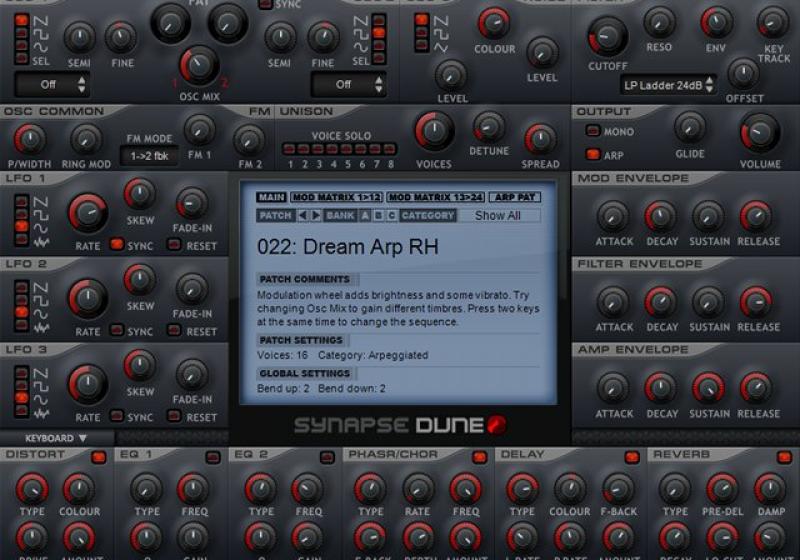Click the KEY TRACK knob
800x560 pixels.
773,22
